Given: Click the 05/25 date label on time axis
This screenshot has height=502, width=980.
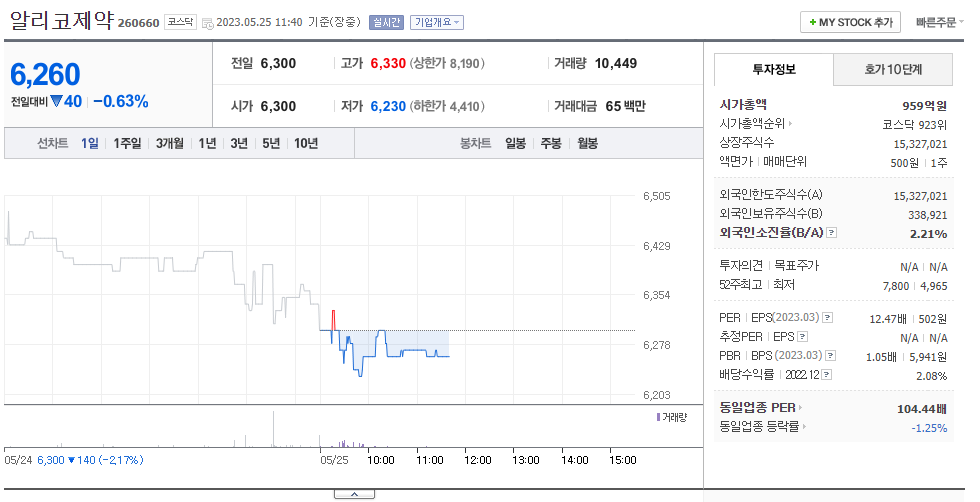Looking at the screenshot, I should click(x=334, y=460).
